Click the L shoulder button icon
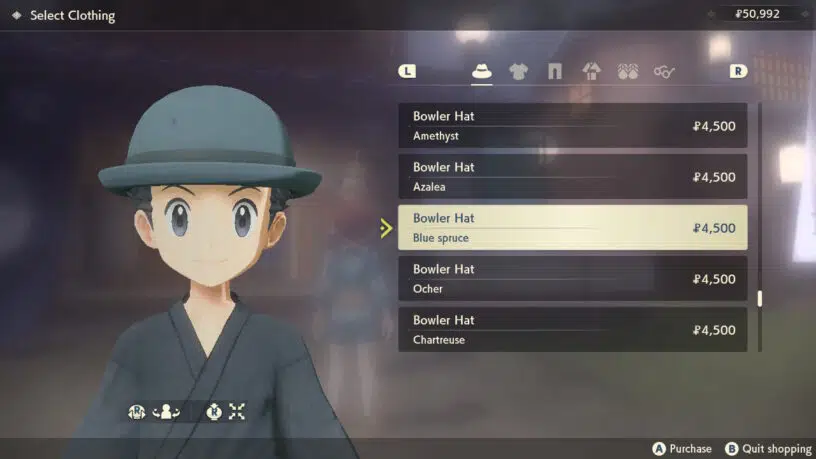Image resolution: width=816 pixels, height=459 pixels. click(407, 71)
